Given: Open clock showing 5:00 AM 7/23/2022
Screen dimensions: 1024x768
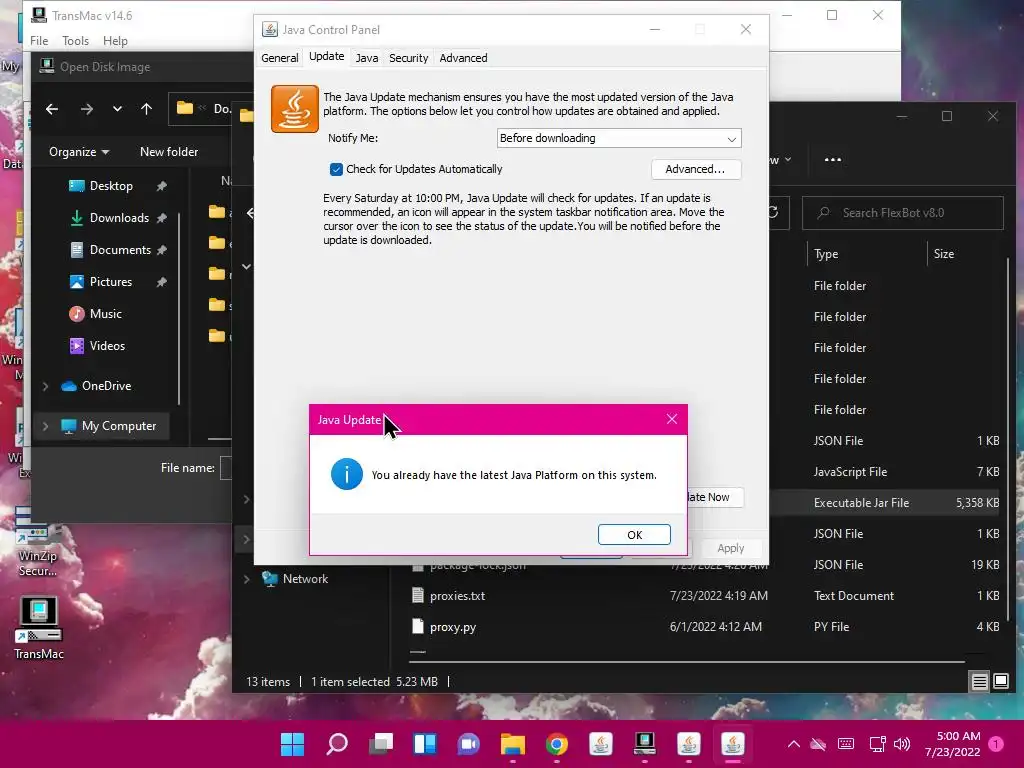Looking at the screenshot, I should pos(952,744).
